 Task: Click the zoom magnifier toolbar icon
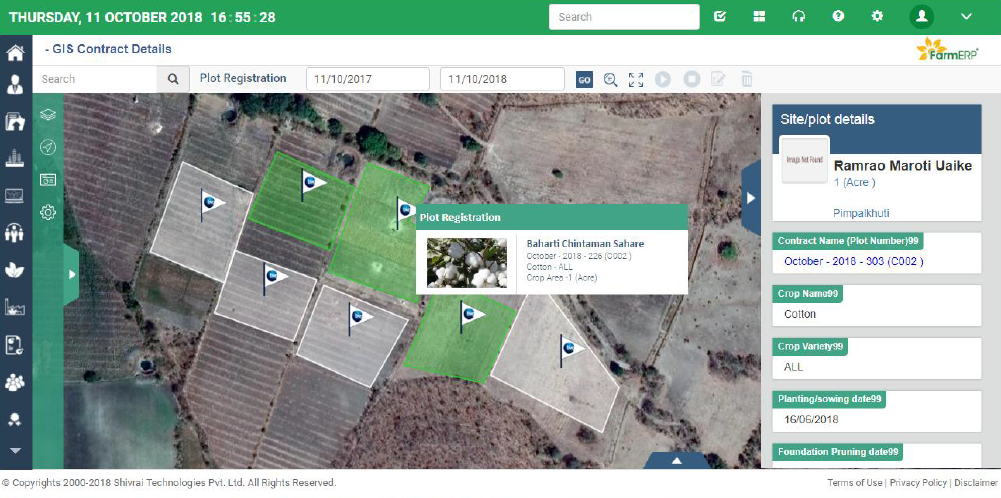point(610,79)
